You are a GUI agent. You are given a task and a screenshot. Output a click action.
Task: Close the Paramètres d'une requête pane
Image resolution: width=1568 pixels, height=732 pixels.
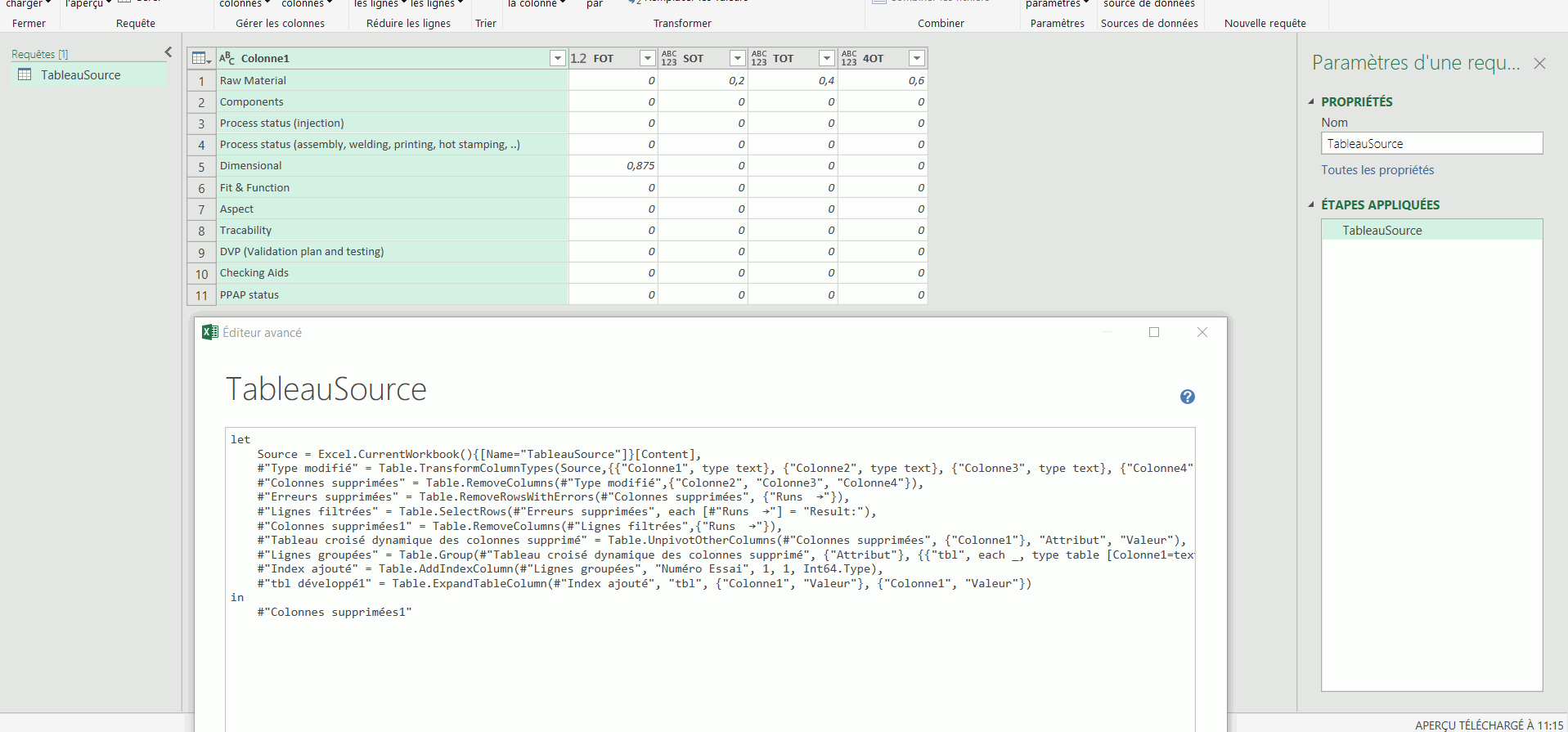click(1539, 63)
